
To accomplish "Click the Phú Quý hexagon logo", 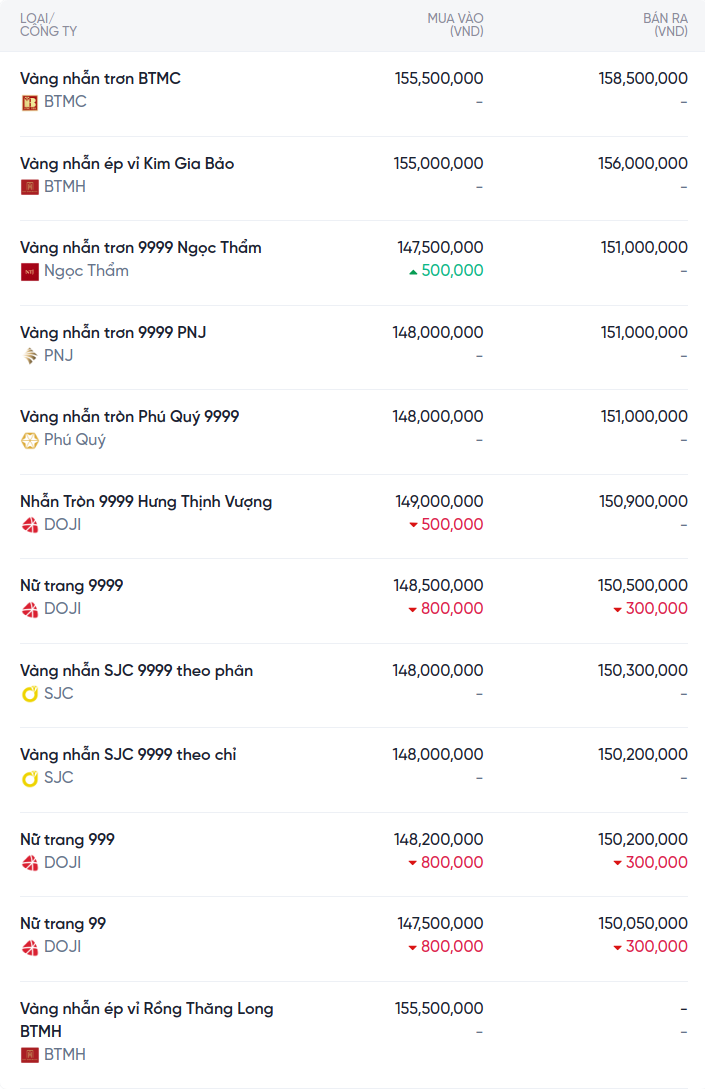I will pyautogui.click(x=30, y=440).
